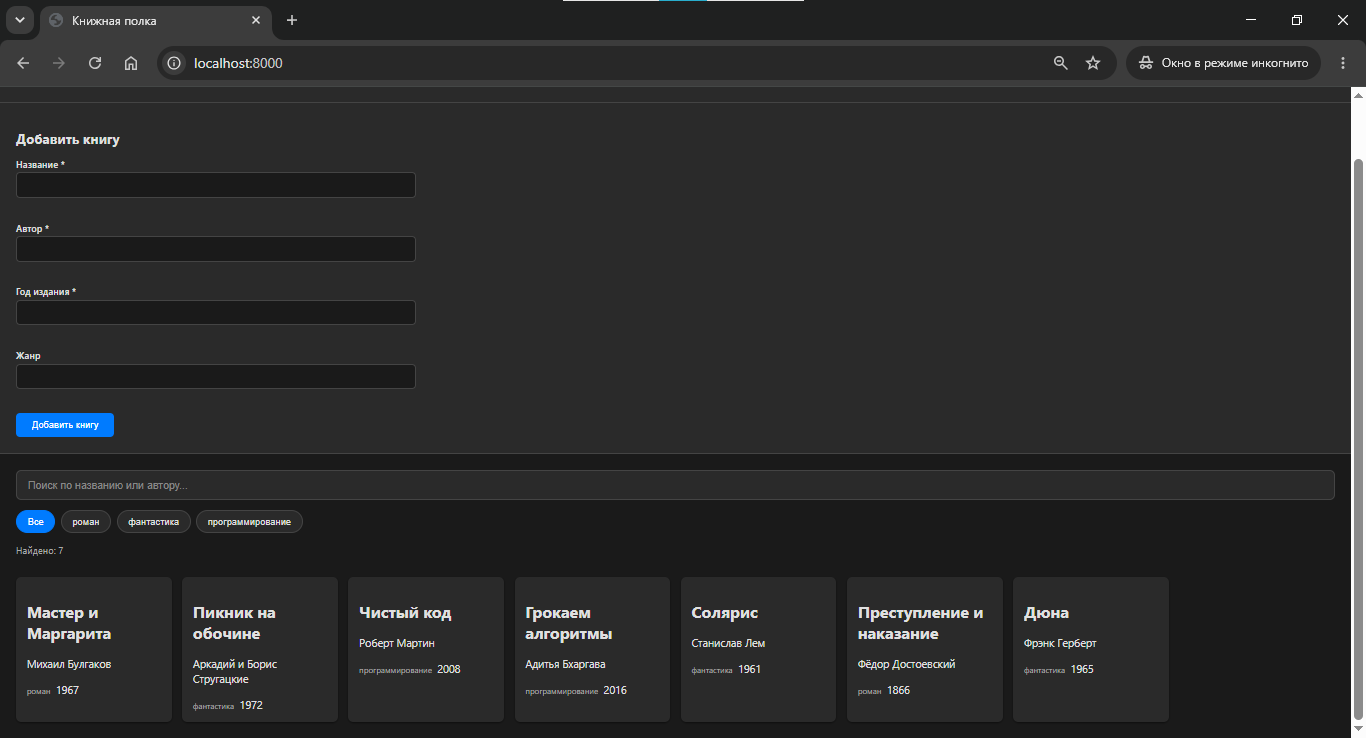Open the browser home page icon
This screenshot has width=1366, height=738.
pos(131,63)
